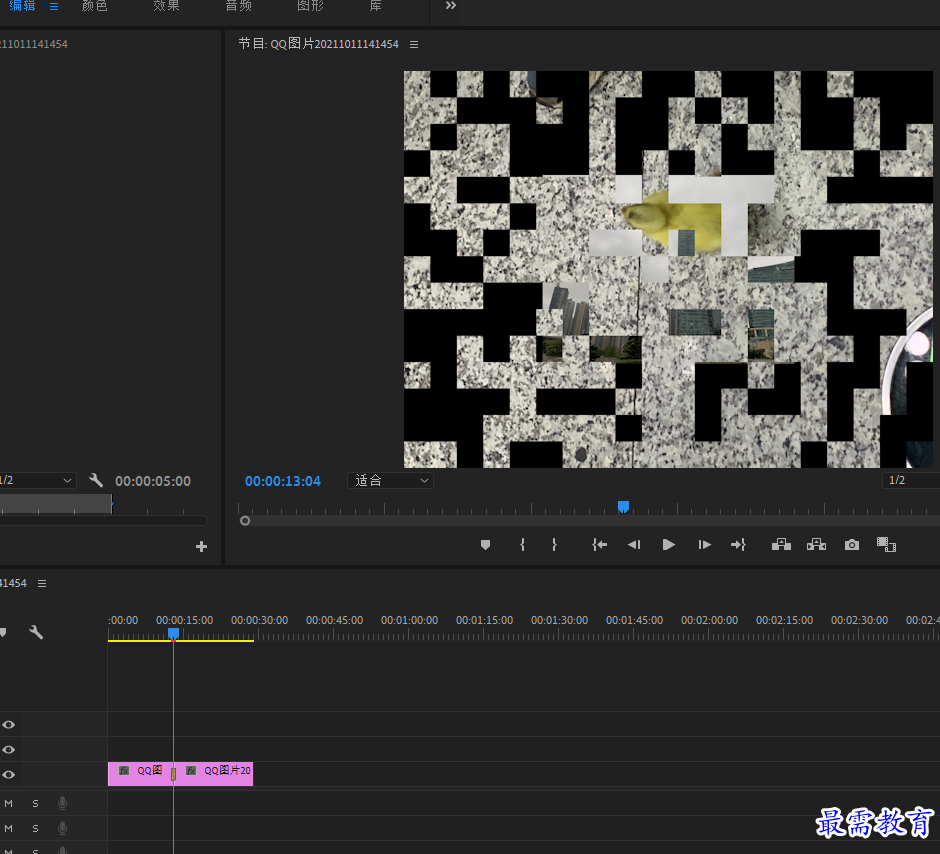Click the 00:01:00:00 mark on timeline ruler

[x=409, y=620]
